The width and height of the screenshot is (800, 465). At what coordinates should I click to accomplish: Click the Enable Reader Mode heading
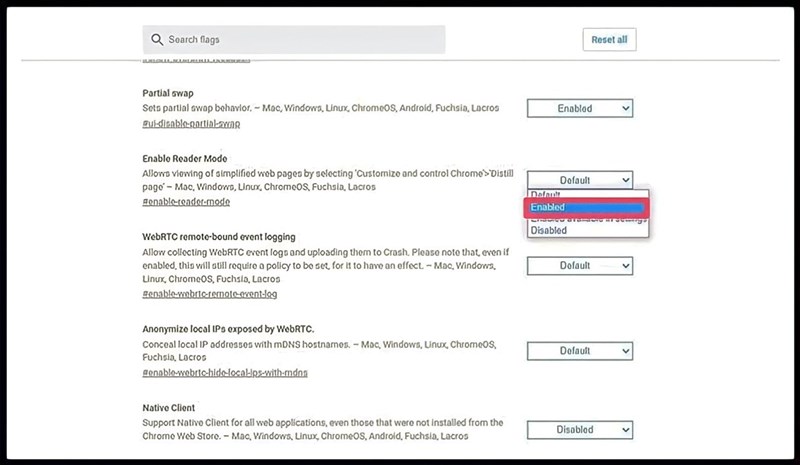pos(185,159)
